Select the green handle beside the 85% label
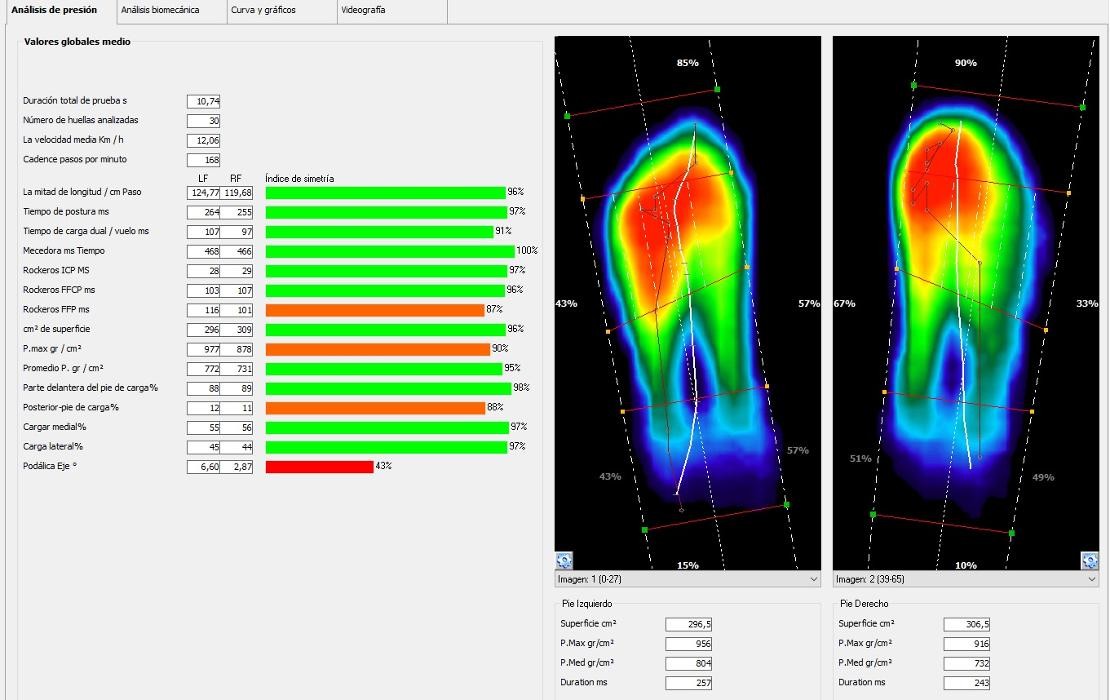 717,89
